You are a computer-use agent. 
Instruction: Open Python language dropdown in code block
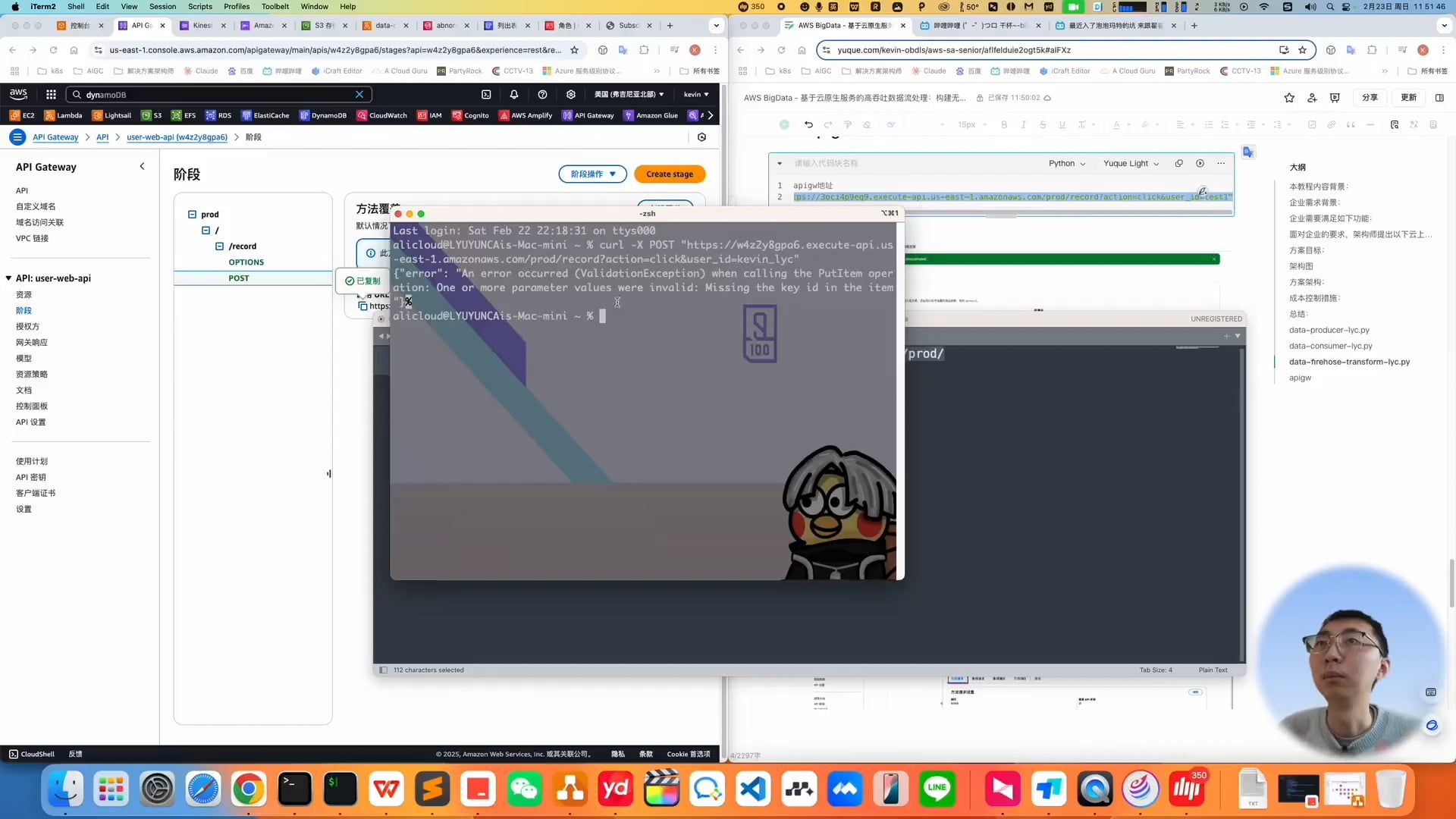[x=1066, y=164]
